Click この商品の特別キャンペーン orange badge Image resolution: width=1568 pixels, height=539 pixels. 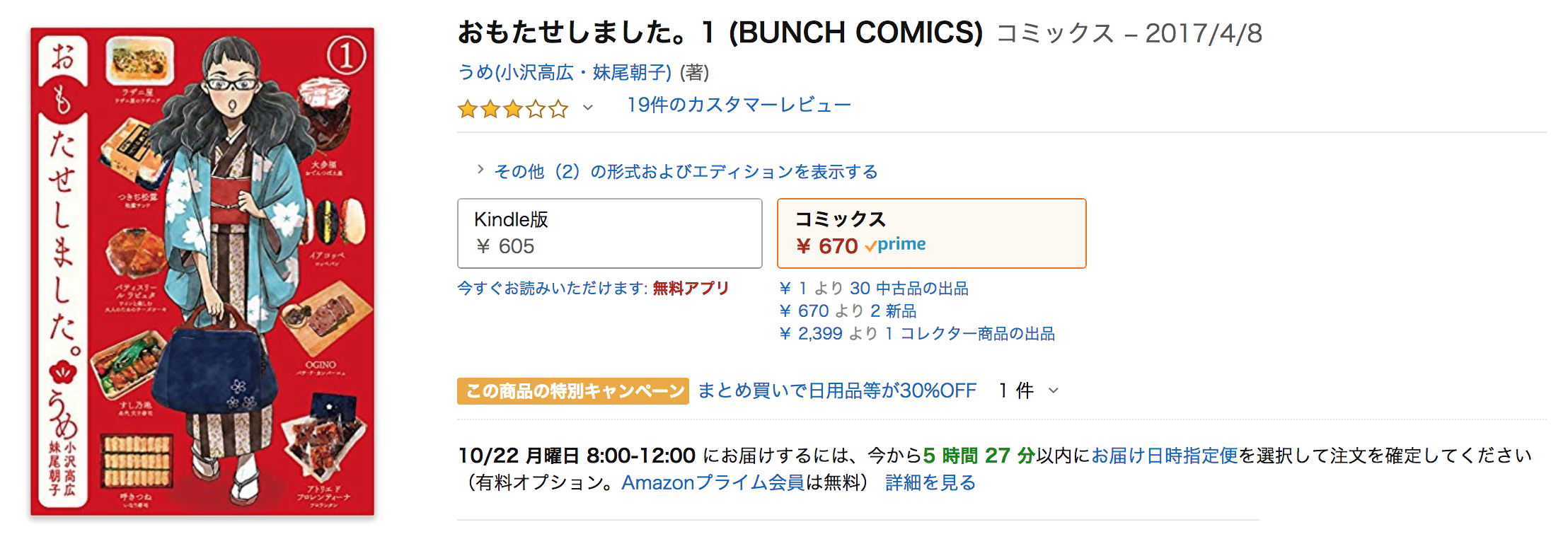(572, 391)
